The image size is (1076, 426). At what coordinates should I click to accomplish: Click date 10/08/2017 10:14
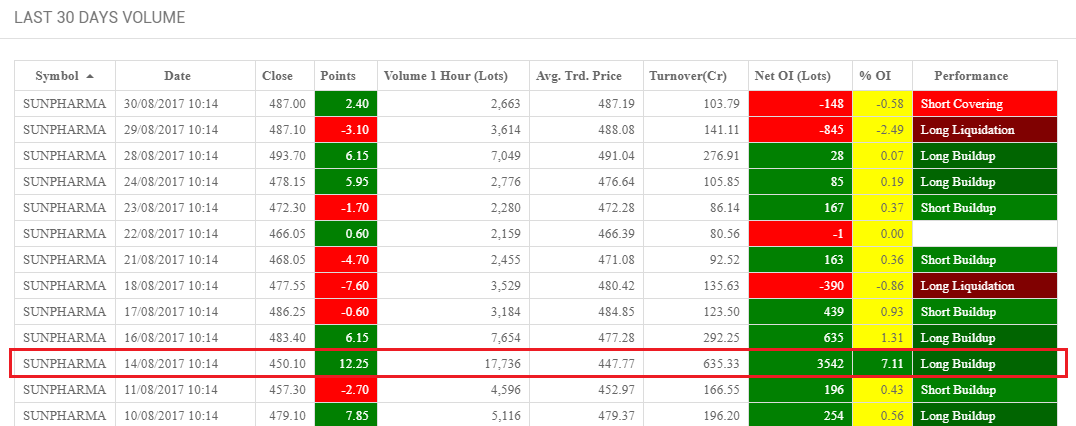(171, 415)
